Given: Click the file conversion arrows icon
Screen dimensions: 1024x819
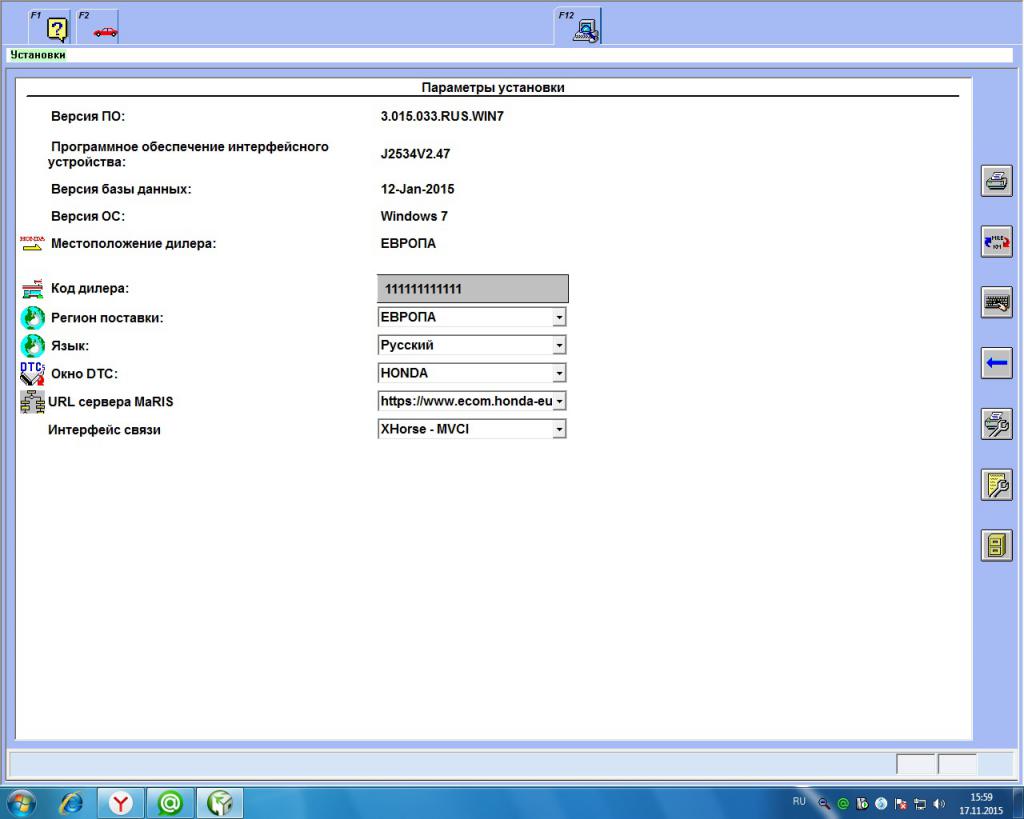Looking at the screenshot, I should (996, 242).
